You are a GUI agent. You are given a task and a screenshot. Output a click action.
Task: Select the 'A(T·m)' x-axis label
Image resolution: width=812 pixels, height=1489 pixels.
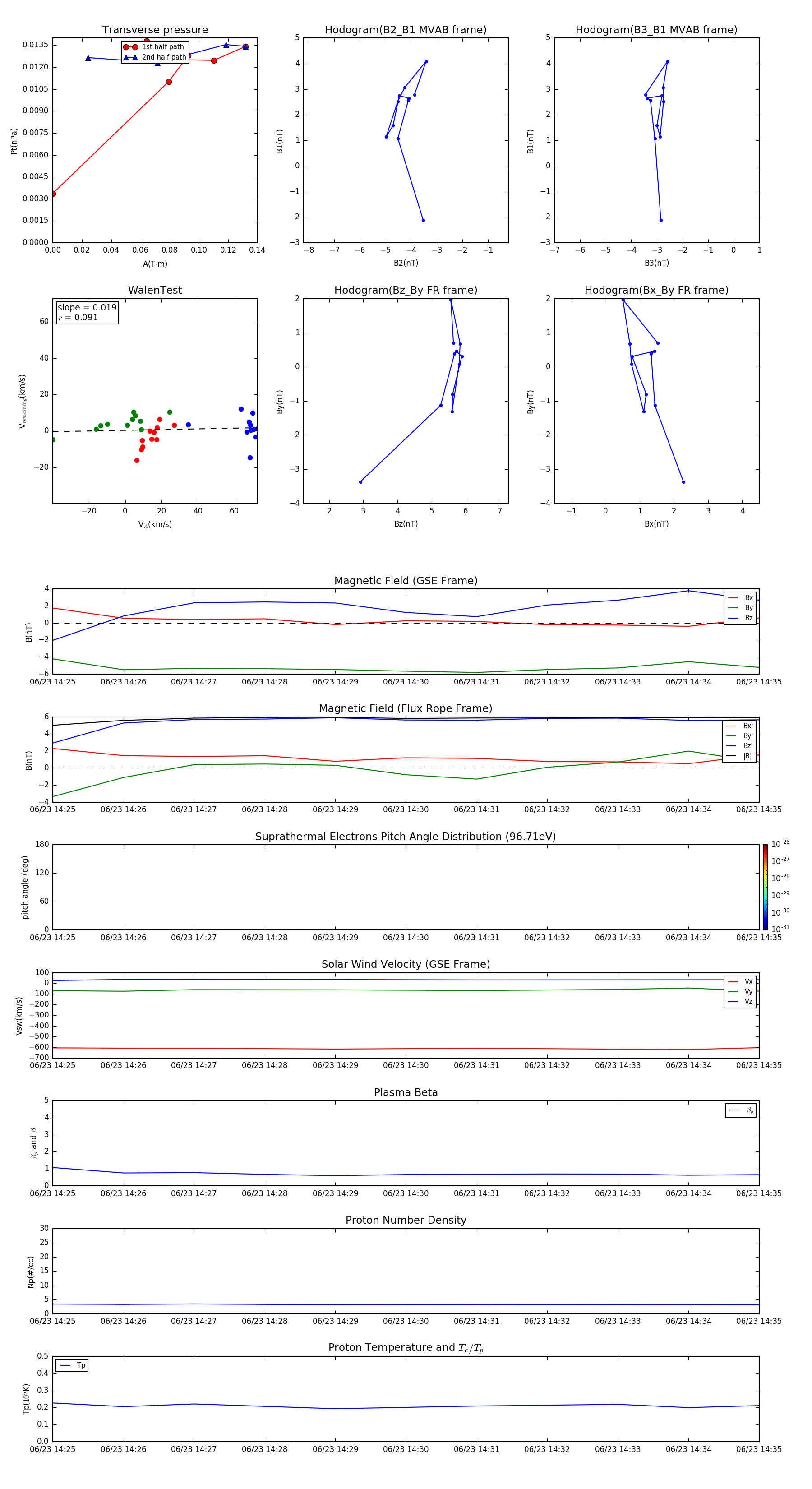pyautogui.click(x=155, y=264)
